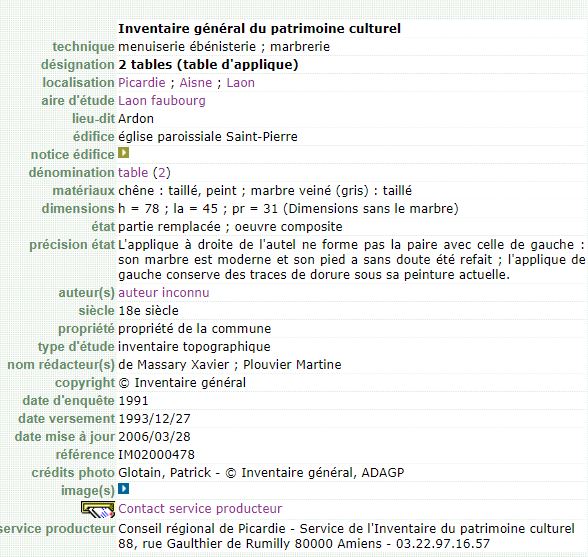Click the update date 2006/03/28
The width and height of the screenshot is (588, 557).
[x=154, y=437]
